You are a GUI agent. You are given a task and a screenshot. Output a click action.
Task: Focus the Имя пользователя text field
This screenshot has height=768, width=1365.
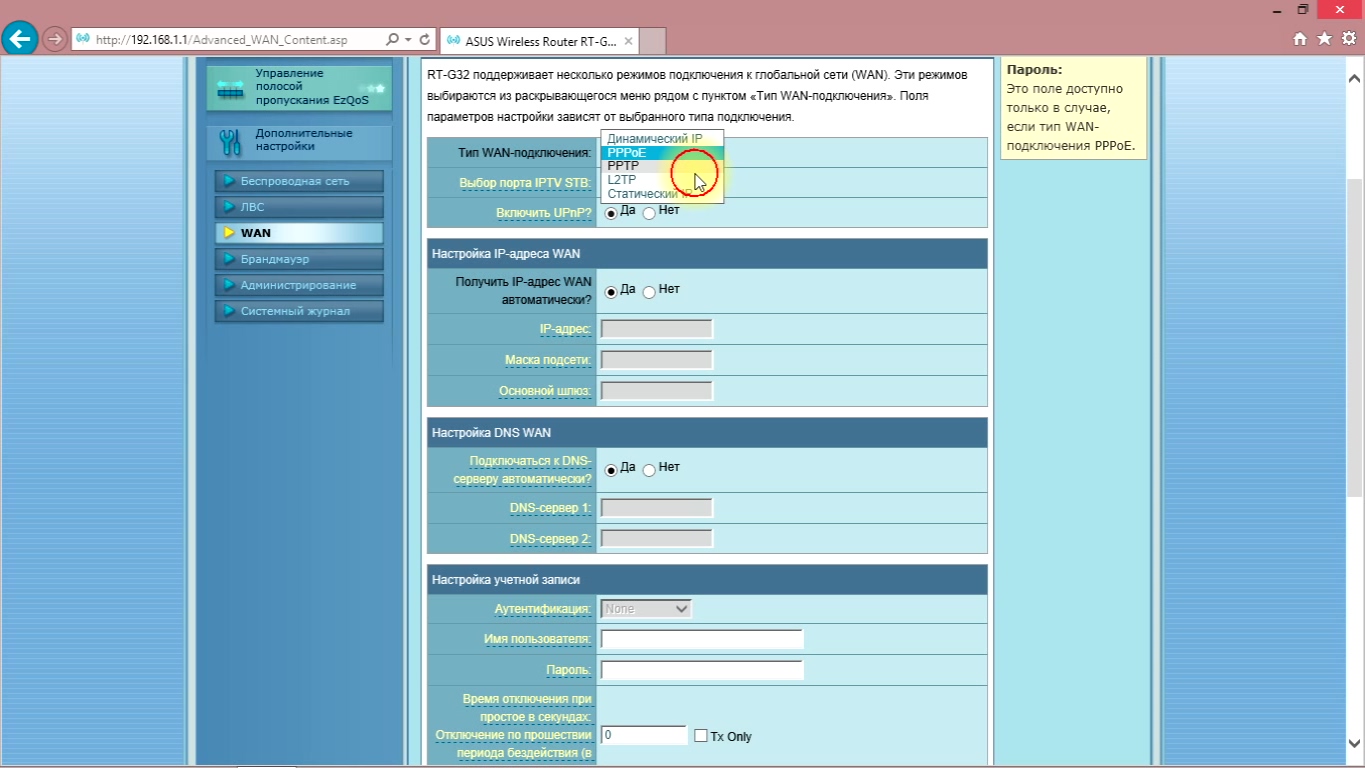(x=702, y=639)
